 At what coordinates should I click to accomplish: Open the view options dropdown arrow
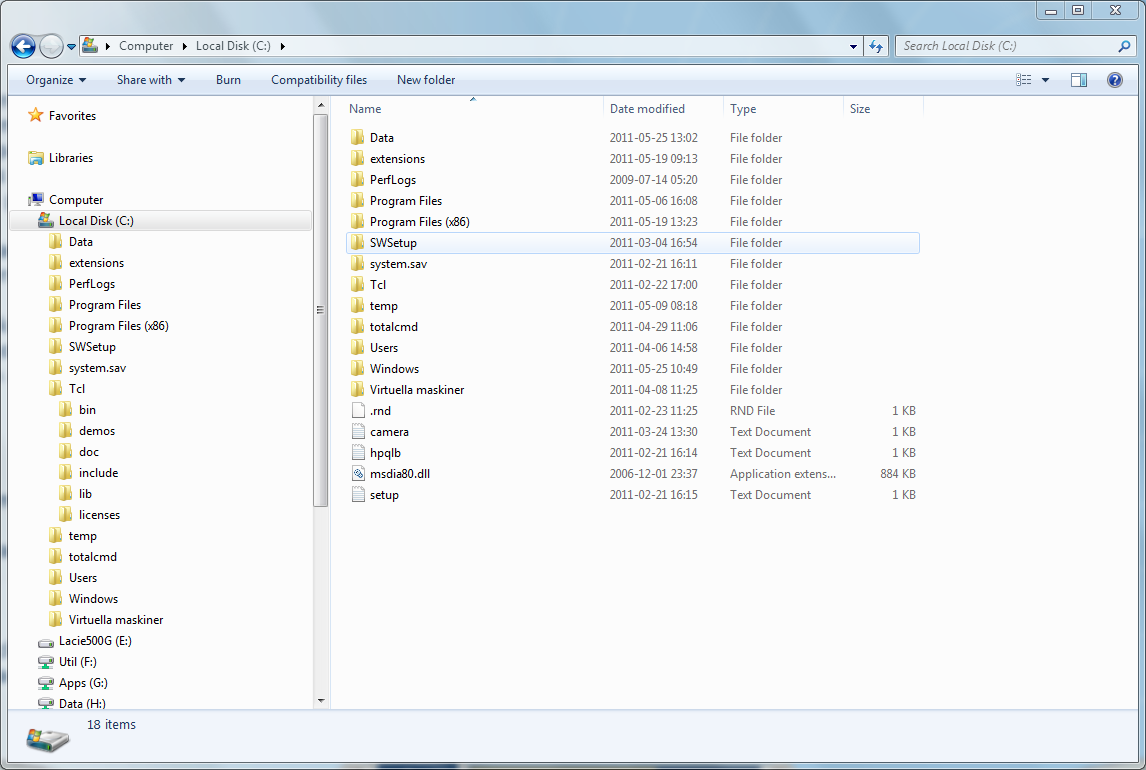1045,80
